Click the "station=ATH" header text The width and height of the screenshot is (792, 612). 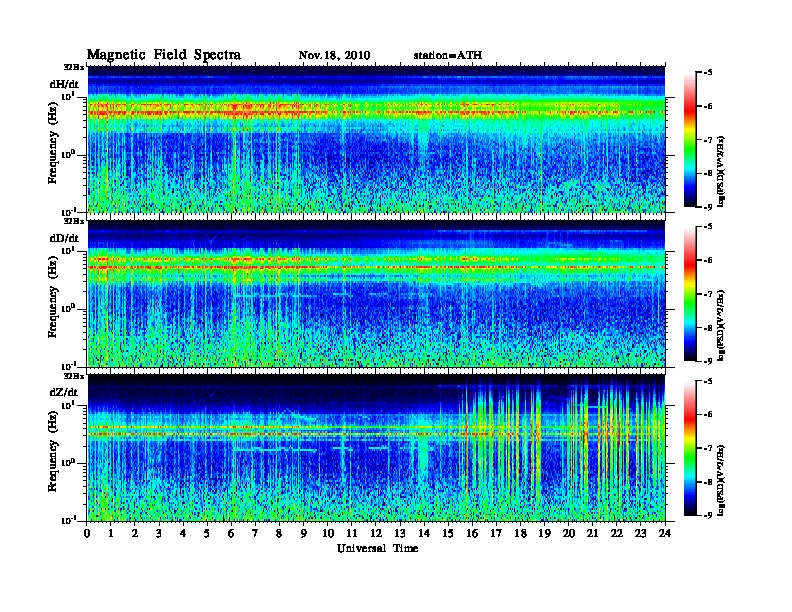tap(448, 56)
